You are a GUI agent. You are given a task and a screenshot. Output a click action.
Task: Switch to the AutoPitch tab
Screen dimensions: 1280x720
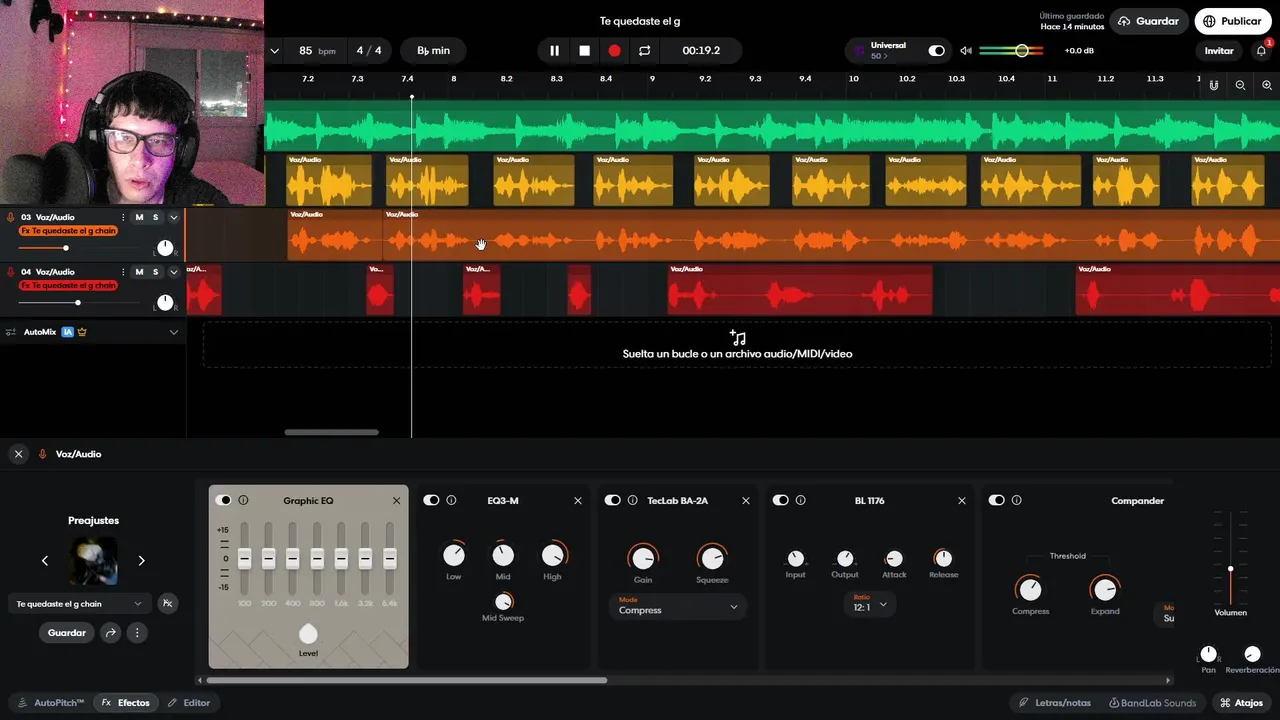tap(51, 703)
